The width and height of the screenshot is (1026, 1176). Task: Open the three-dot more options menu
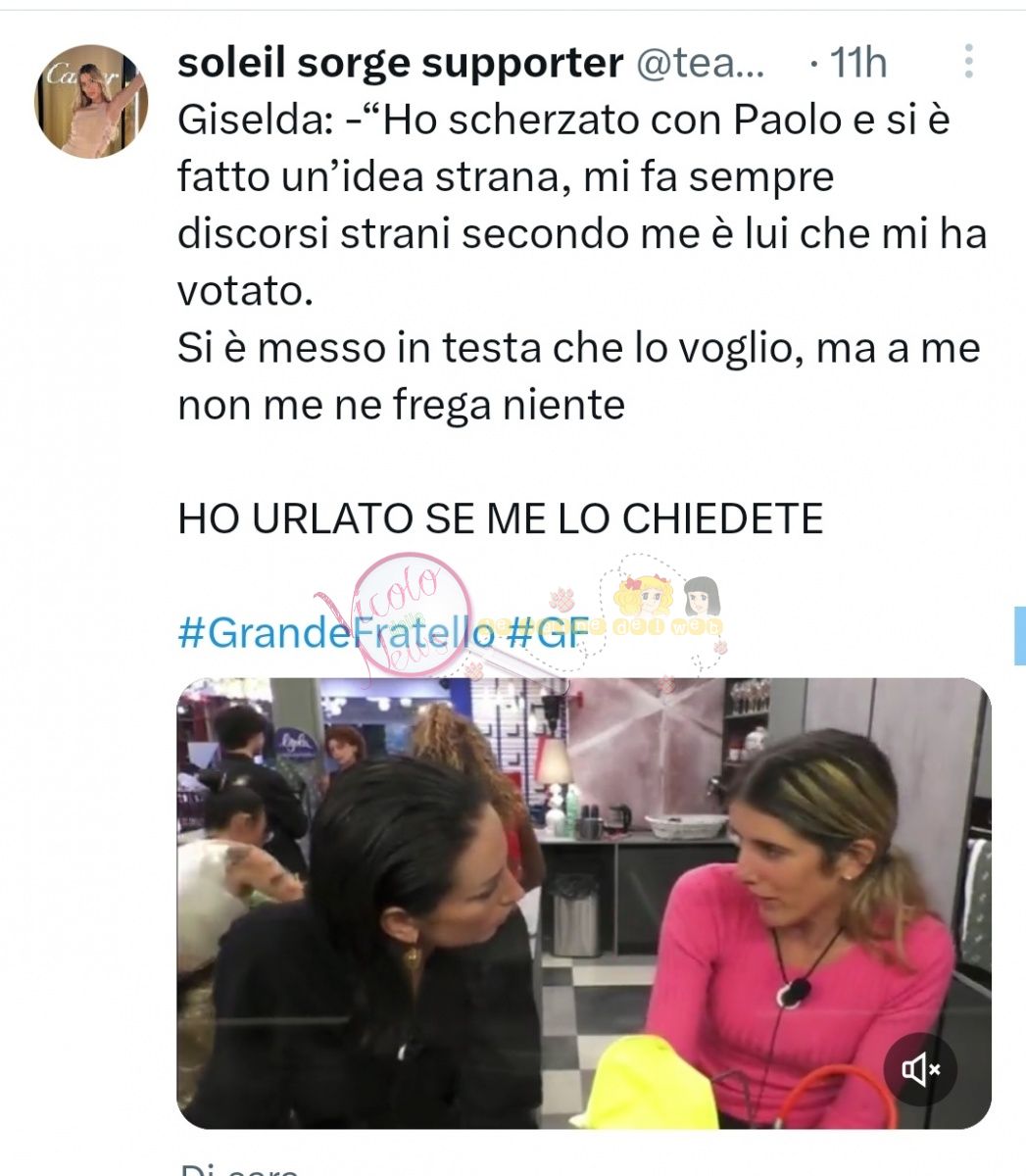[x=968, y=62]
